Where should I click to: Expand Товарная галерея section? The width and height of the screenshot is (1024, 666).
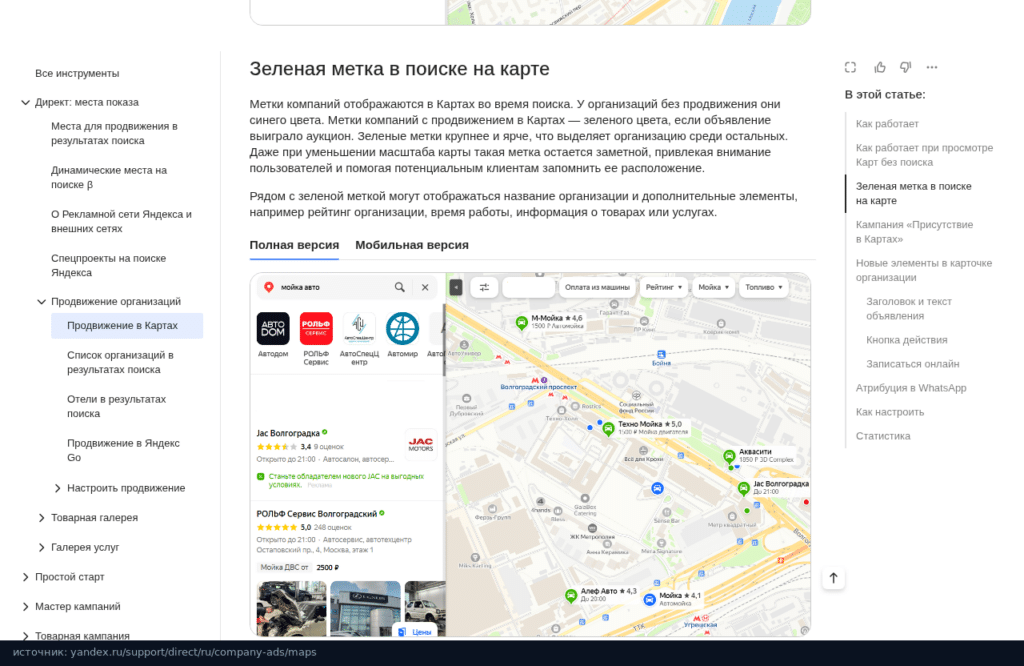click(41, 518)
